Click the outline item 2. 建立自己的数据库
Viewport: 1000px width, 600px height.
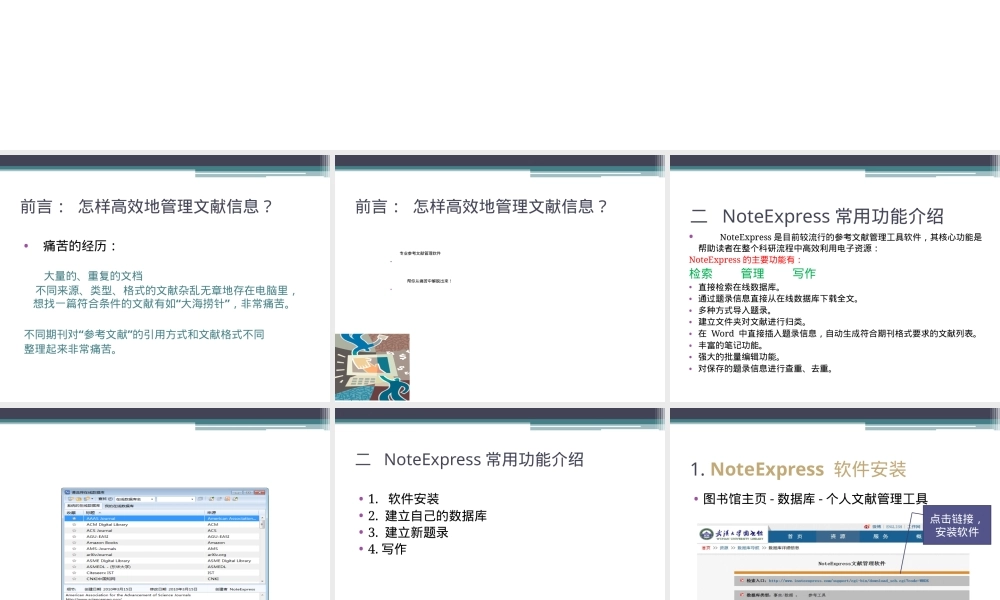click(x=427, y=516)
